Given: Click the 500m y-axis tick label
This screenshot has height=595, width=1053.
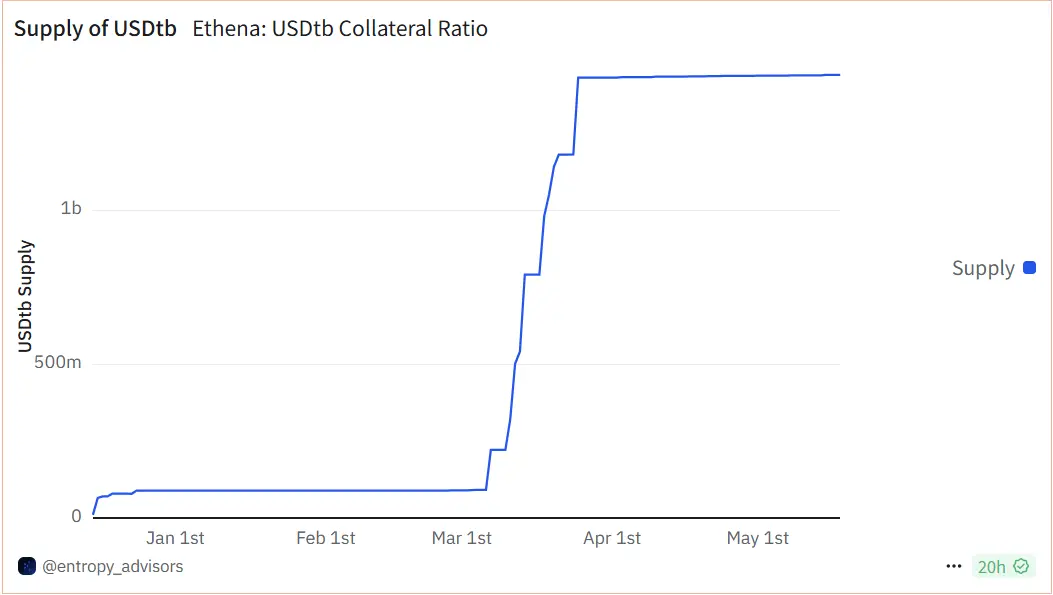Looking at the screenshot, I should tap(58, 362).
